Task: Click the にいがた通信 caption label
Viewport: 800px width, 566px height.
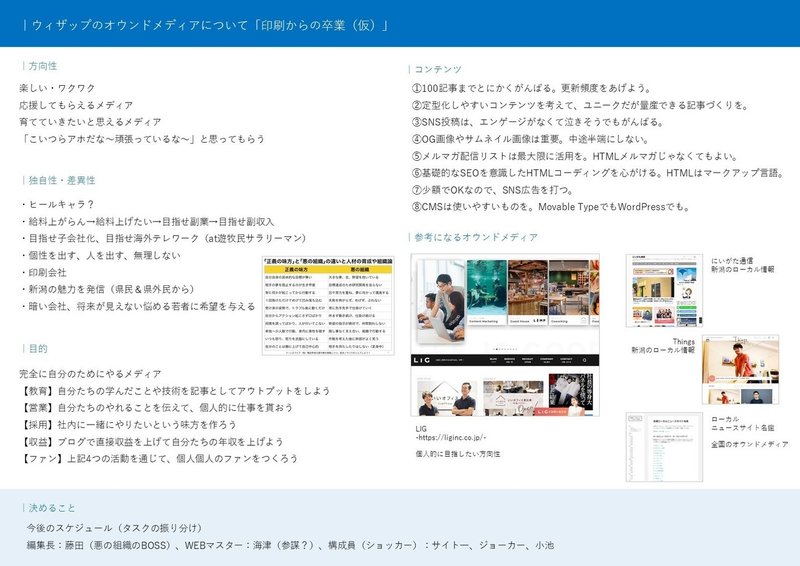Action: [742, 265]
